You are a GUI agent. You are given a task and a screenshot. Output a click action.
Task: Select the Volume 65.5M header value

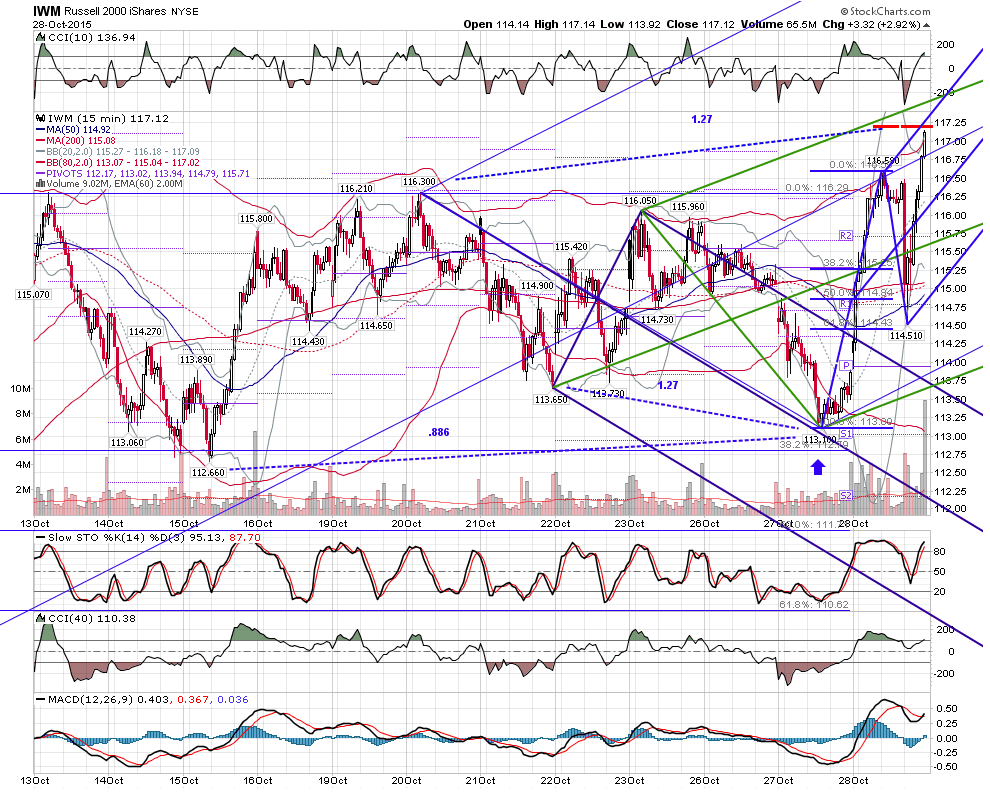[x=778, y=25]
